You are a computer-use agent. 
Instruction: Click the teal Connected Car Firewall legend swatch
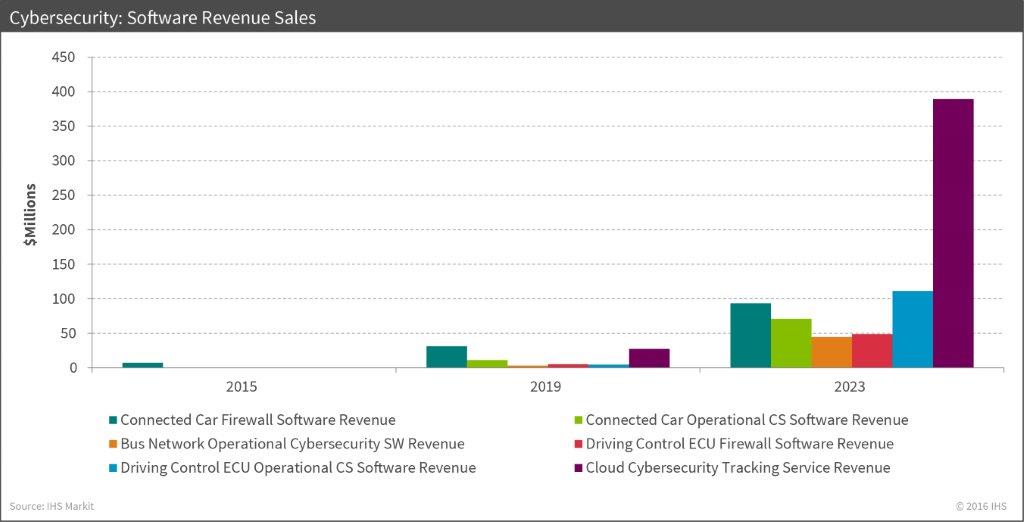point(113,420)
